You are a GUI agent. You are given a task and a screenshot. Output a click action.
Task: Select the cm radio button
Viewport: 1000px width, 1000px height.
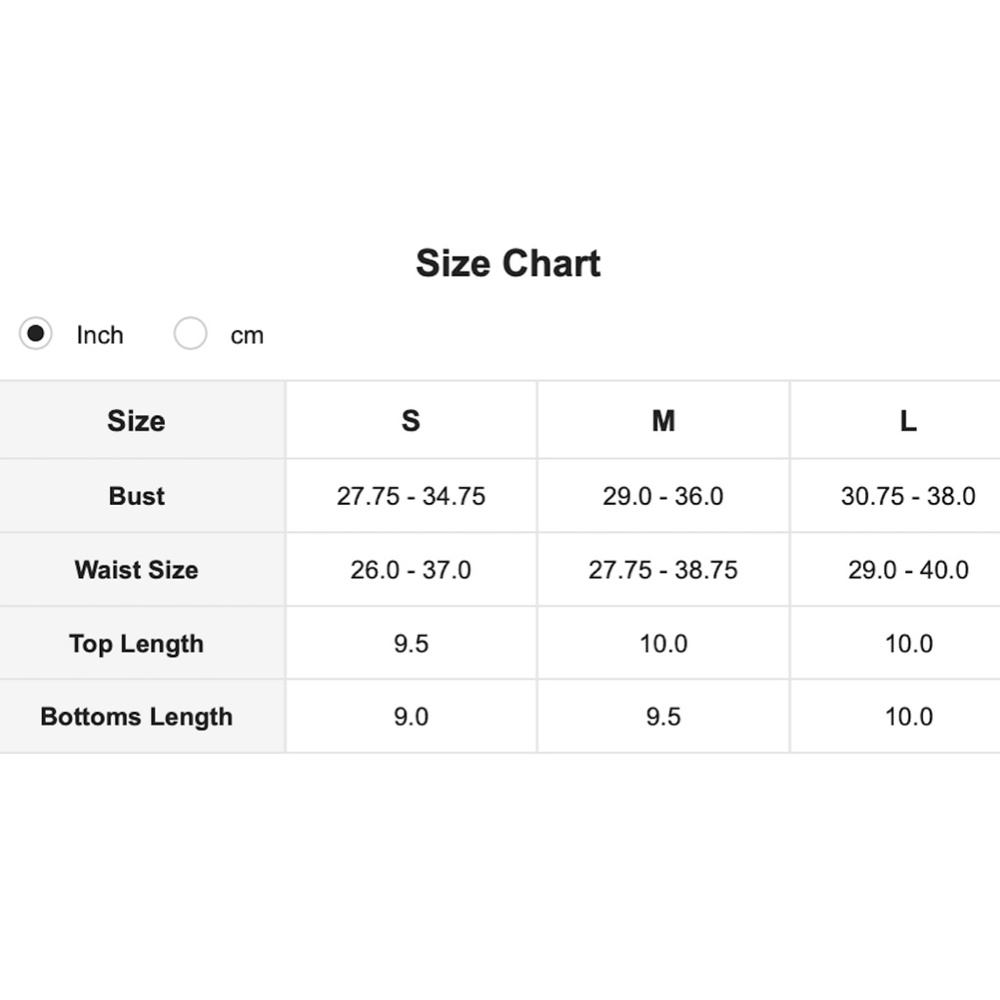190,333
